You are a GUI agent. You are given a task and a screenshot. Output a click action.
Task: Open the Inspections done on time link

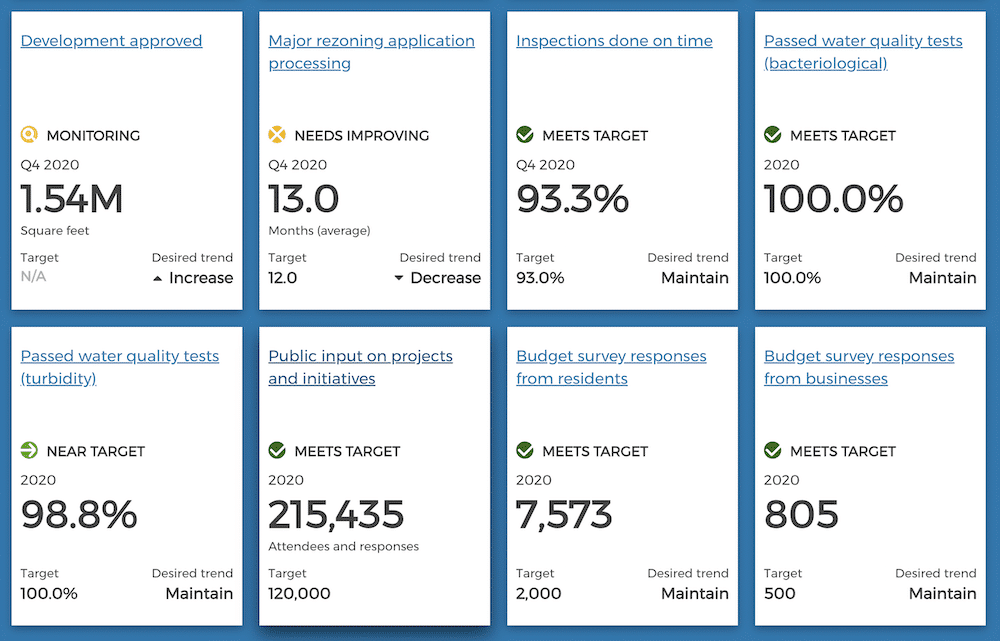614,41
